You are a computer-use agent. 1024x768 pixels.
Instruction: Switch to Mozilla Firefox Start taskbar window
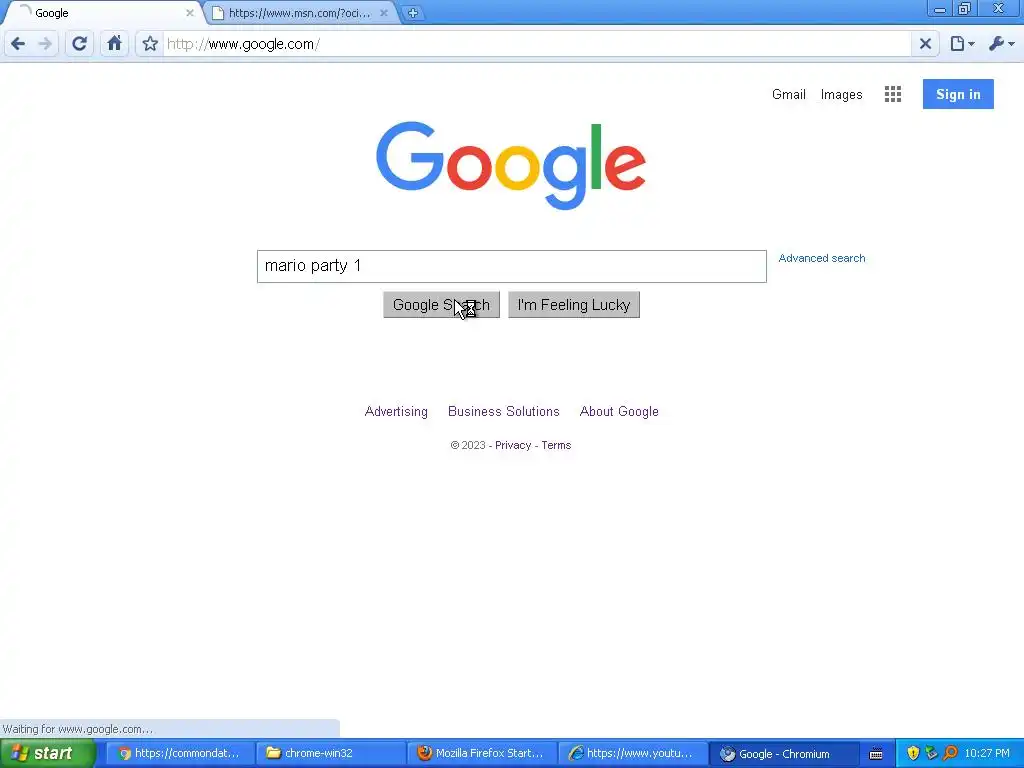481,754
